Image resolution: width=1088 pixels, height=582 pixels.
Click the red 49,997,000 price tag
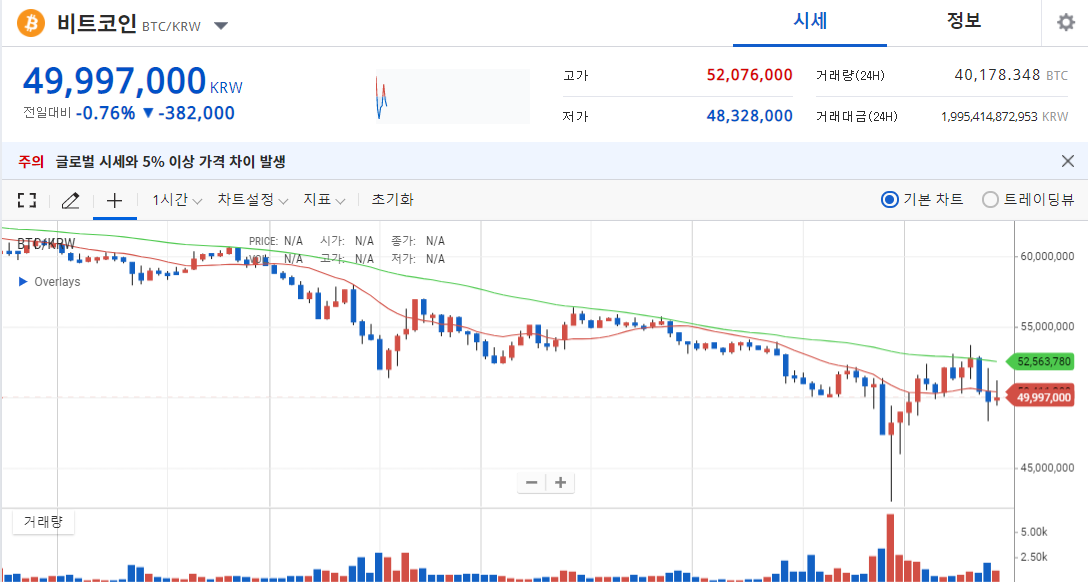(1040, 397)
